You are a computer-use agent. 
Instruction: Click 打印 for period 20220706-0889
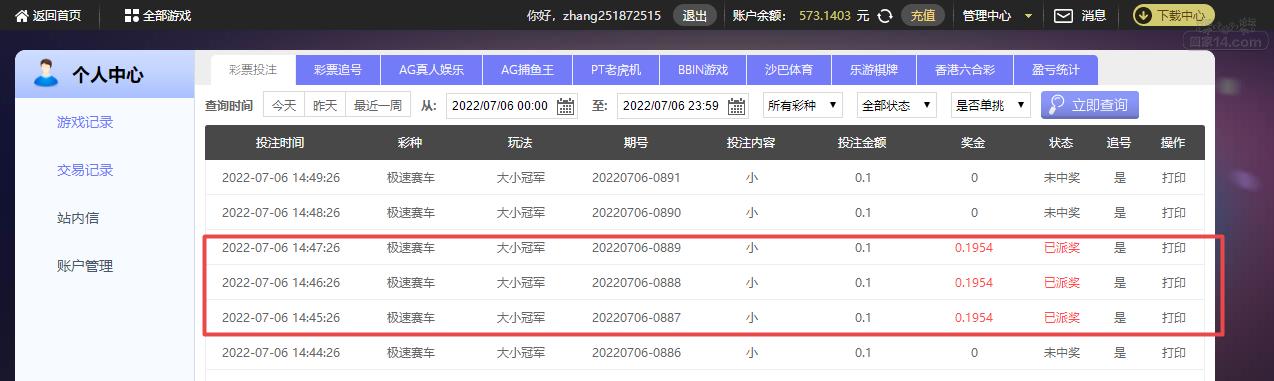[1173, 248]
